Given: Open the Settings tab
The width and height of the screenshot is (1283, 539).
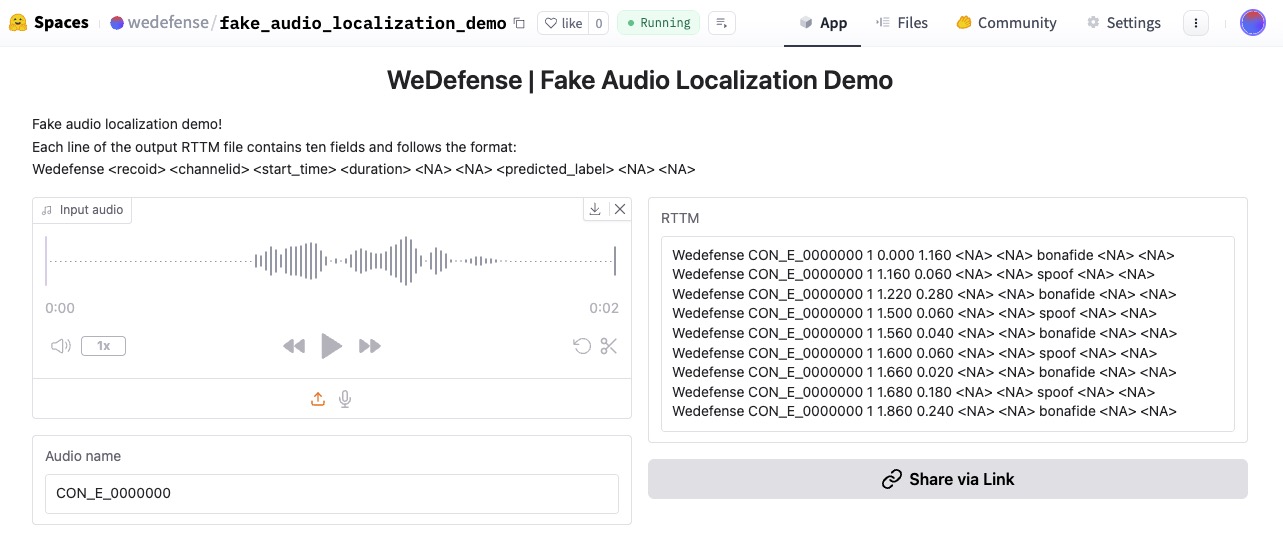Looking at the screenshot, I should pyautogui.click(x=1123, y=23).
